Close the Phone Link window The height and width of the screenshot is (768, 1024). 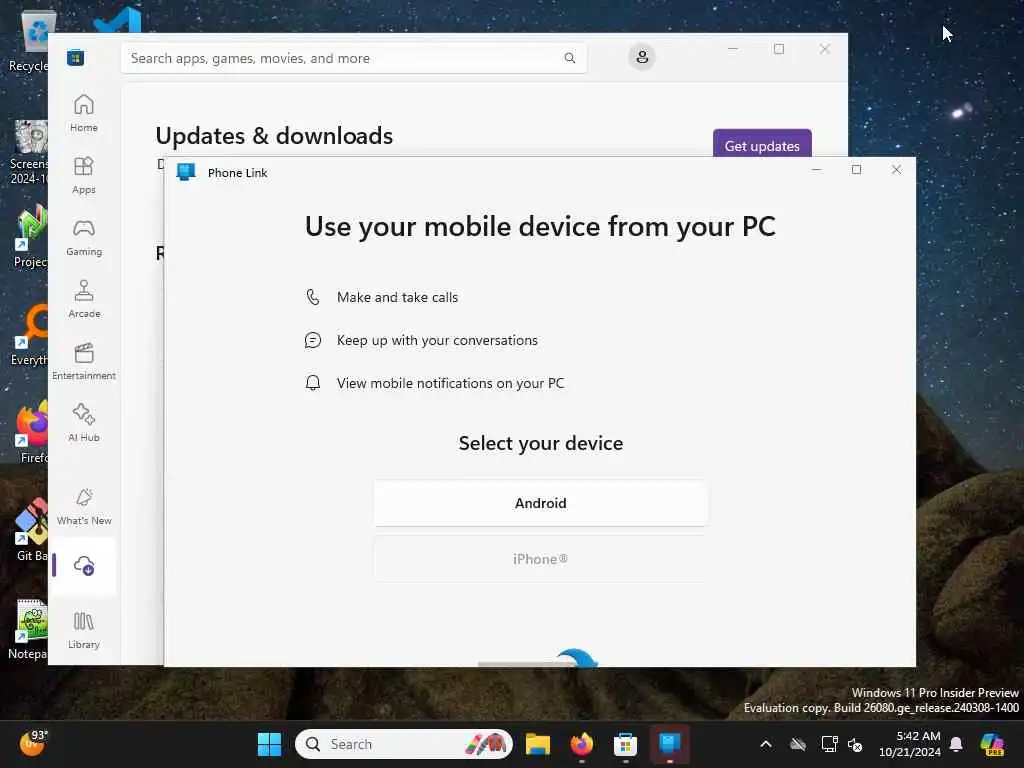(x=897, y=170)
